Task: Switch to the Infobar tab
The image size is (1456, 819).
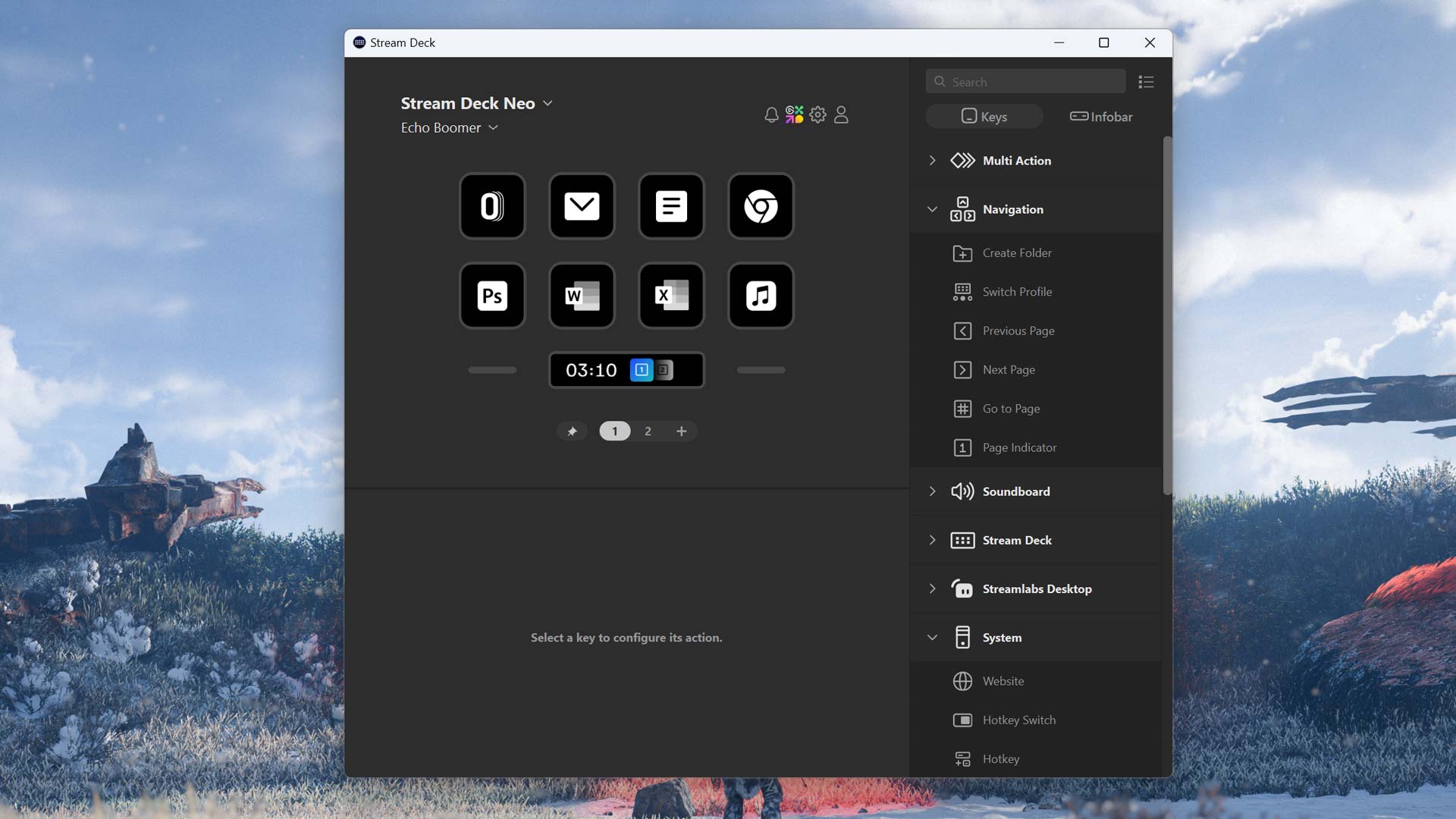Action: (1100, 116)
